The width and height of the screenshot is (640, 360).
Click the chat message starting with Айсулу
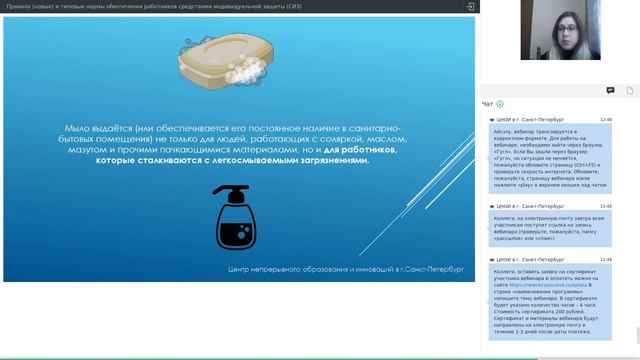(x=550, y=158)
